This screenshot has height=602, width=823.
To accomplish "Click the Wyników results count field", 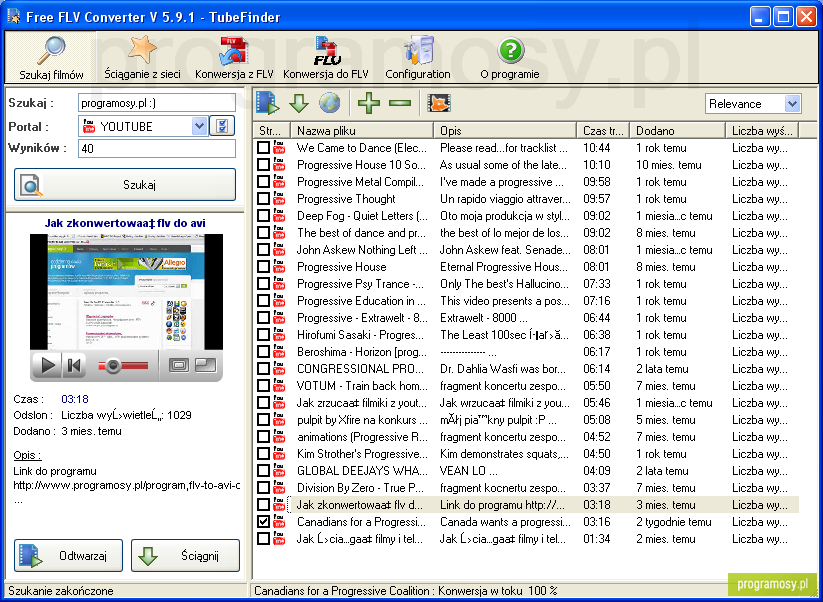I will pyautogui.click(x=157, y=149).
